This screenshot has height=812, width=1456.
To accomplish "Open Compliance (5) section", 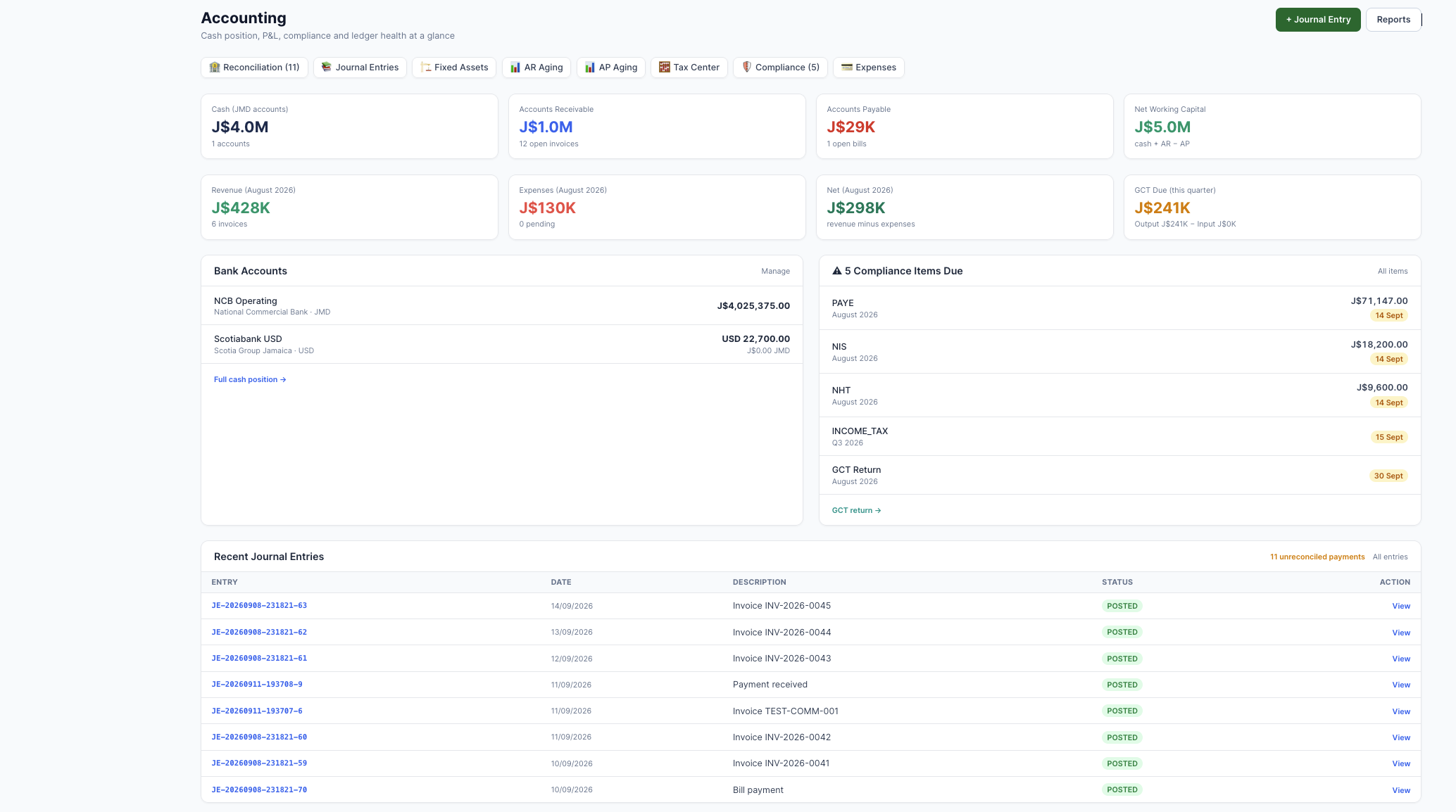I will click(x=780, y=68).
